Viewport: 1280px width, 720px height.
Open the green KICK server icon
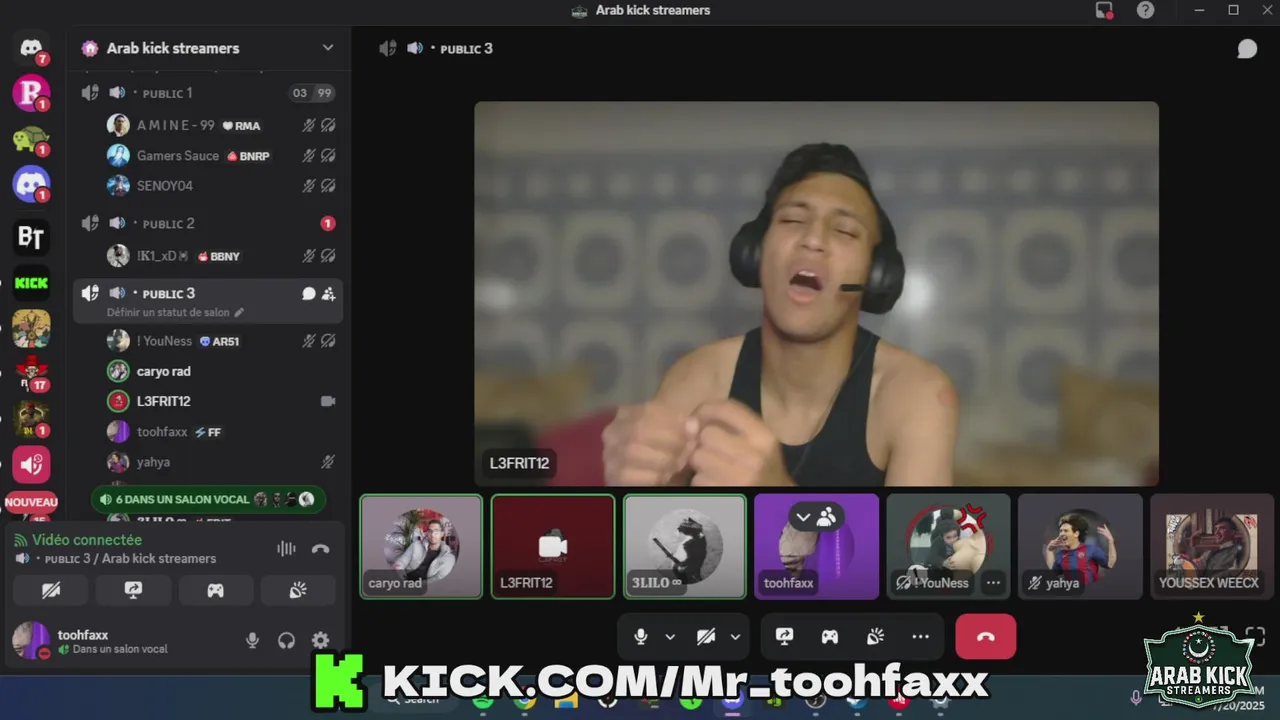click(31, 283)
